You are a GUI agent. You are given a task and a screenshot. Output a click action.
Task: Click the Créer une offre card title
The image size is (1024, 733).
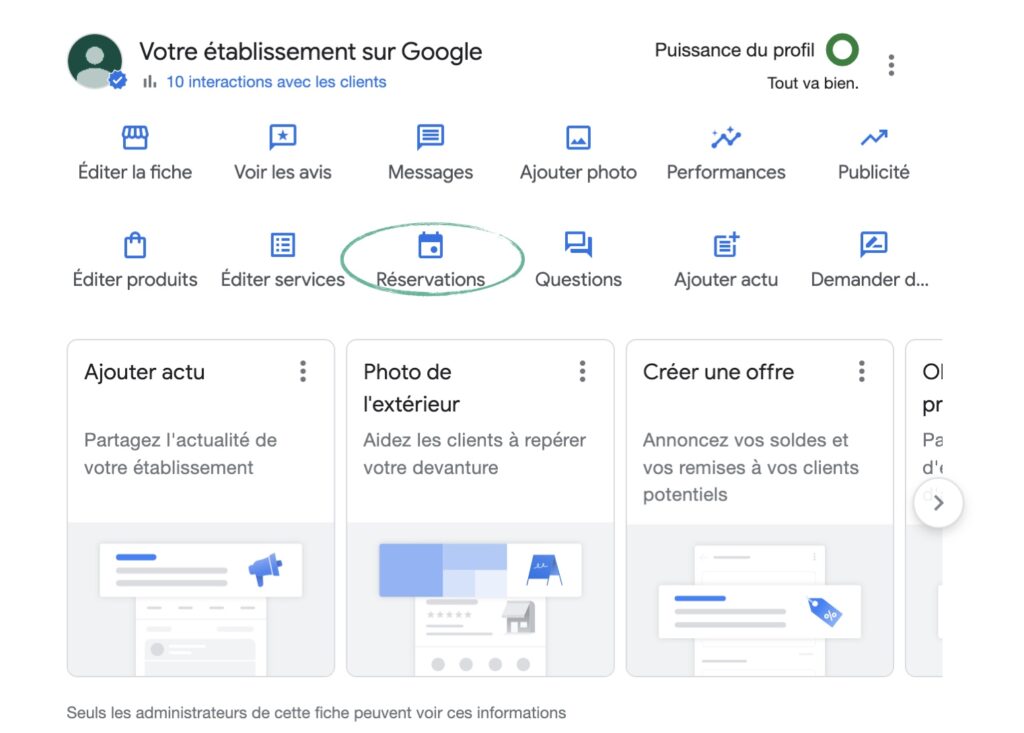[718, 372]
